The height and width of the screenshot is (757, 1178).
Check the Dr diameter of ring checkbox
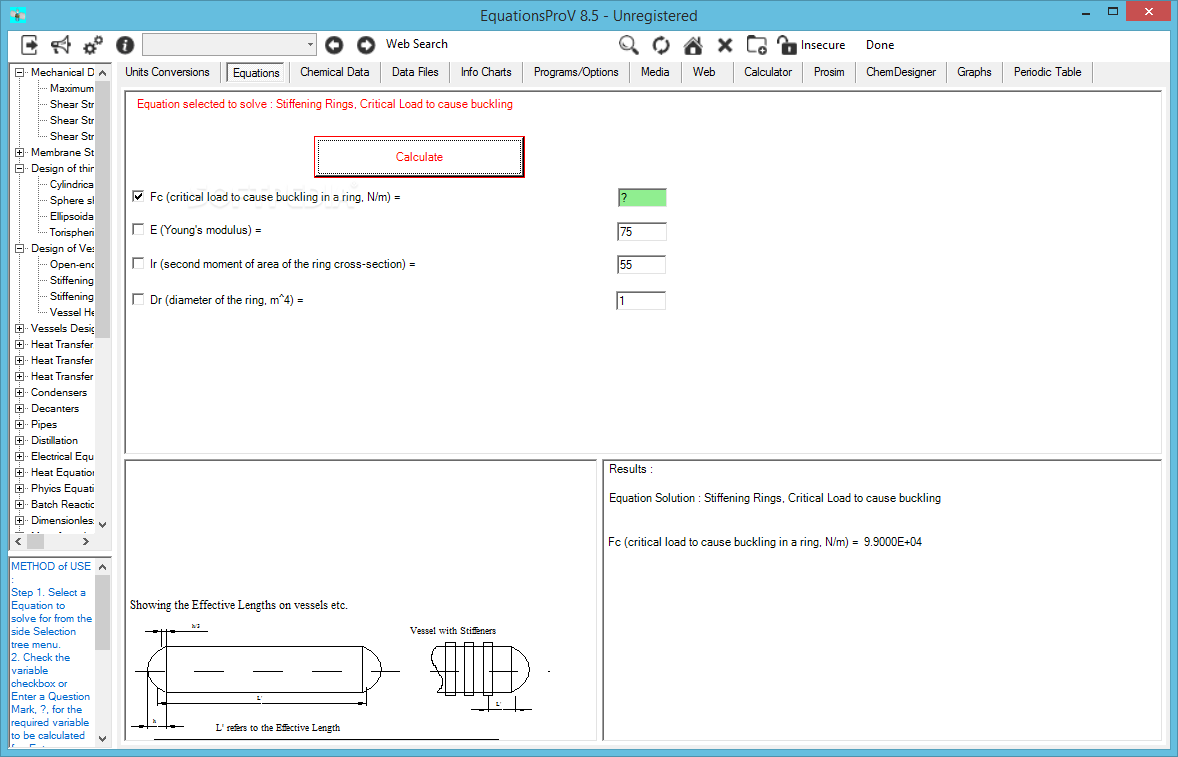tap(137, 299)
